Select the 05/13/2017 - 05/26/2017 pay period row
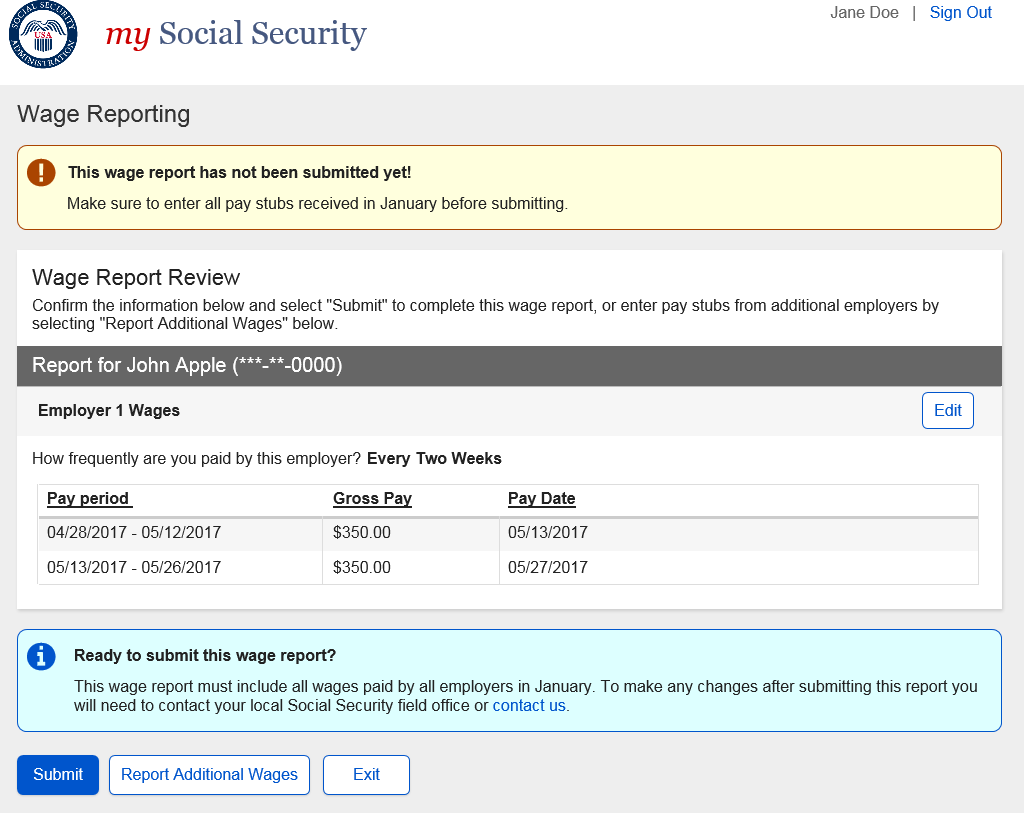 [x=134, y=568]
